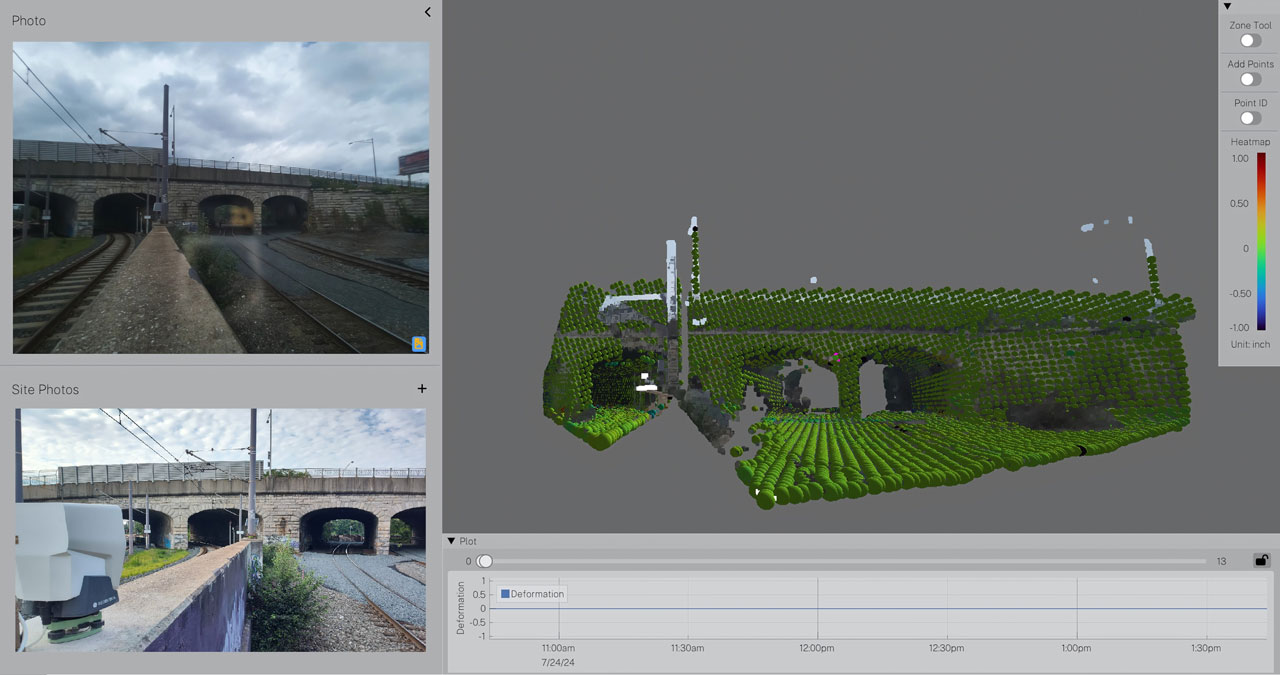Enable the Zone Tool switch
Image resolution: width=1280 pixels, height=675 pixels.
pyautogui.click(x=1250, y=41)
